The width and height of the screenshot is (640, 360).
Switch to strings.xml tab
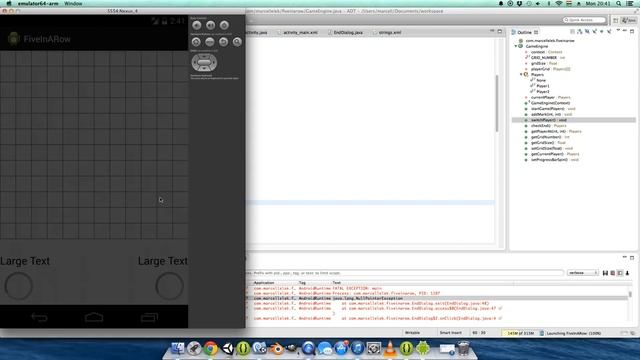pos(387,32)
